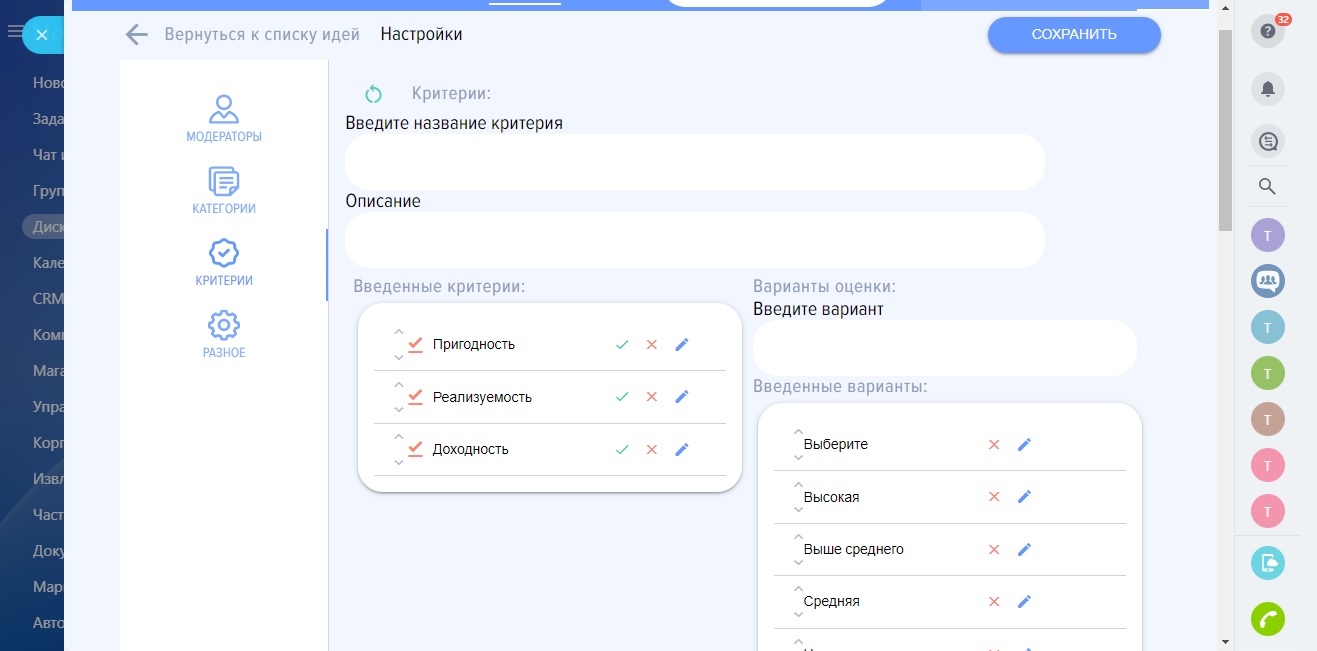Open the help question mark icon

pyautogui.click(x=1267, y=32)
